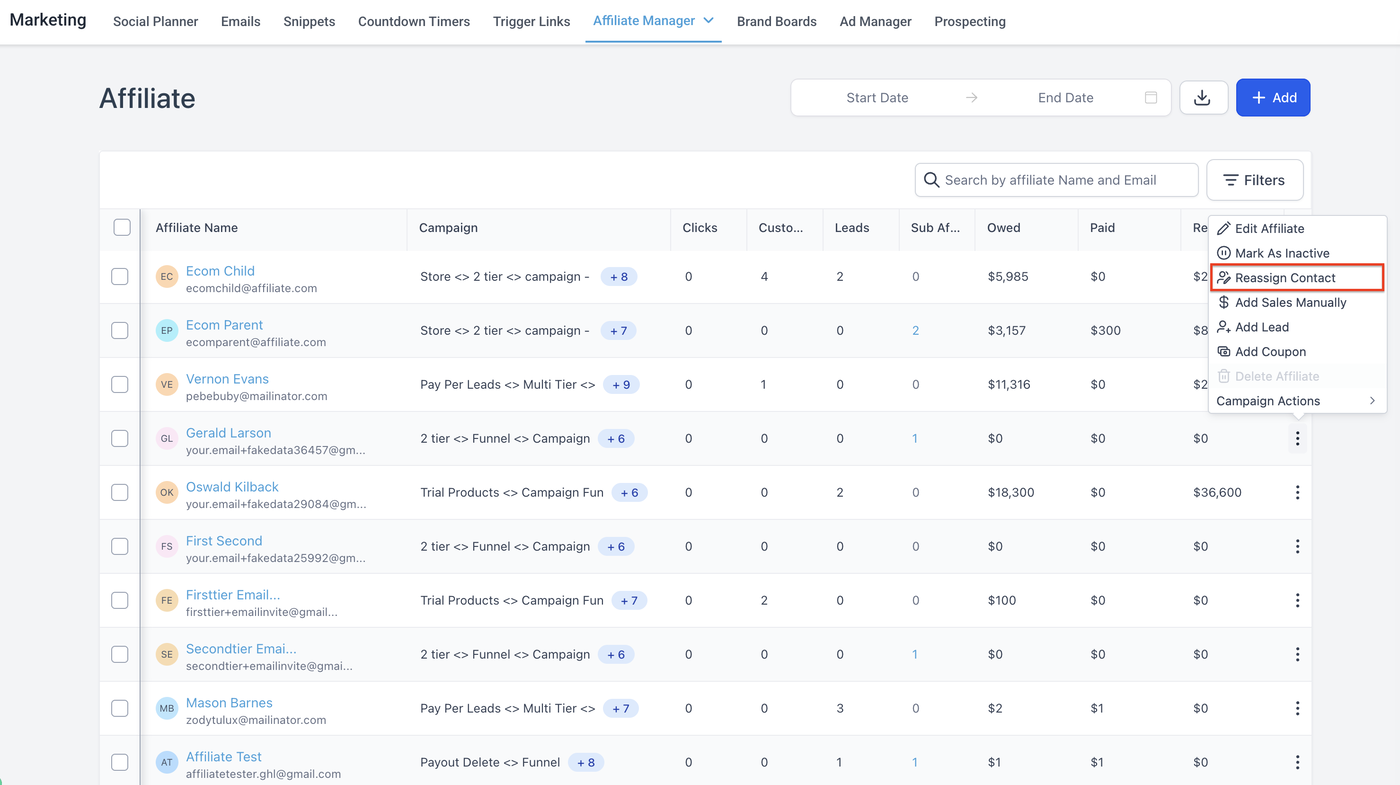This screenshot has width=1400, height=785.
Task: Choose Reassign Contact from the context menu
Action: coord(1285,278)
